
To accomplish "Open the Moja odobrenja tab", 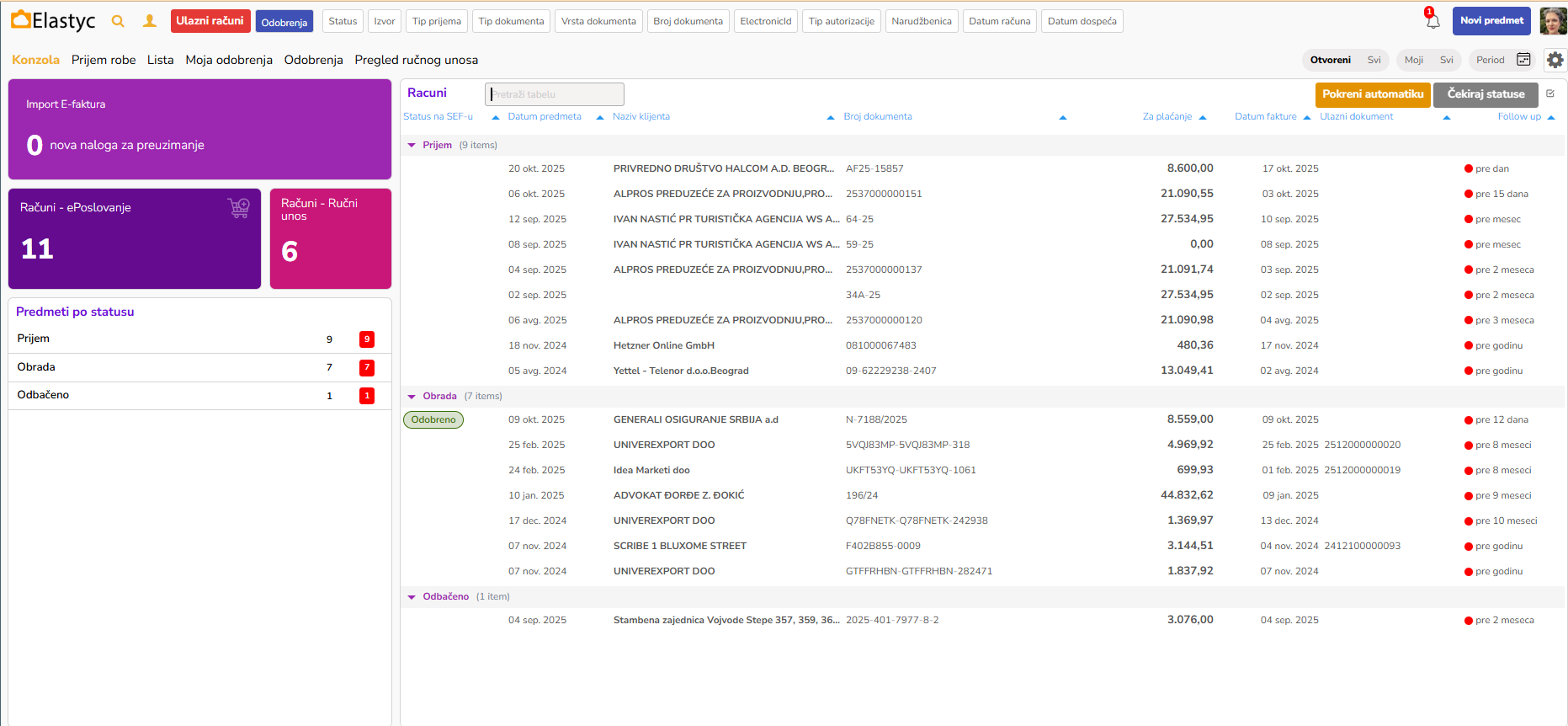I will (x=229, y=60).
